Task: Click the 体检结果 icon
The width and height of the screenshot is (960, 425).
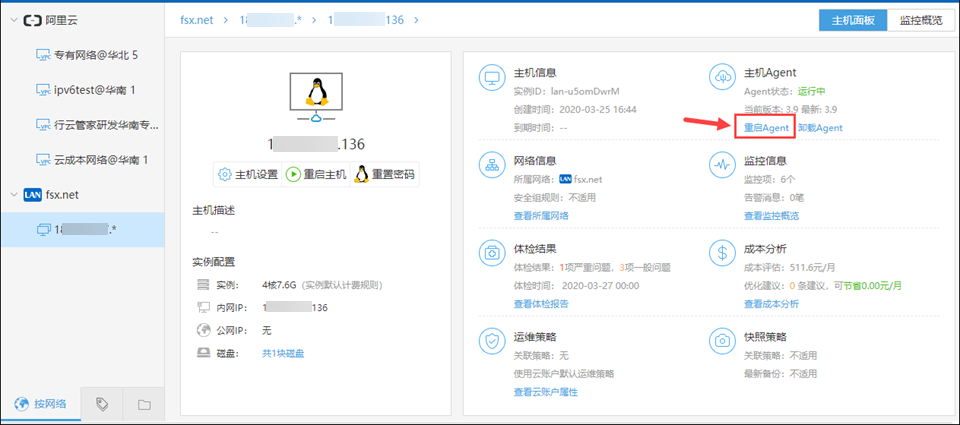Action: point(492,253)
